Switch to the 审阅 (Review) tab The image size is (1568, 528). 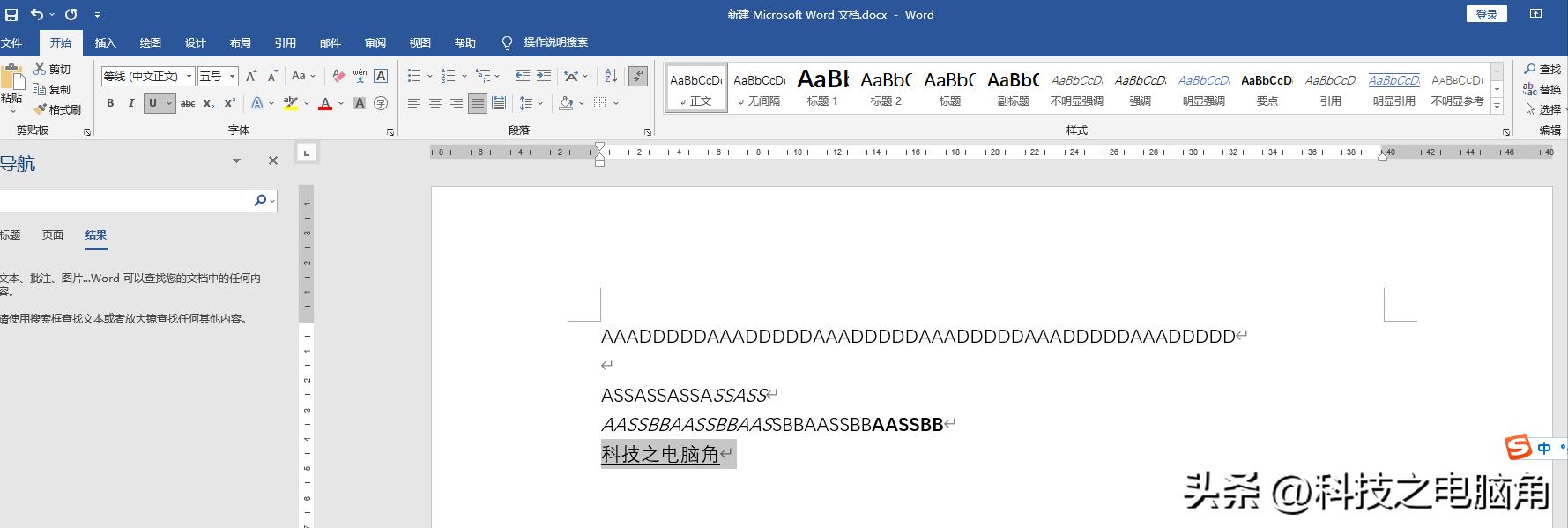[x=375, y=42]
